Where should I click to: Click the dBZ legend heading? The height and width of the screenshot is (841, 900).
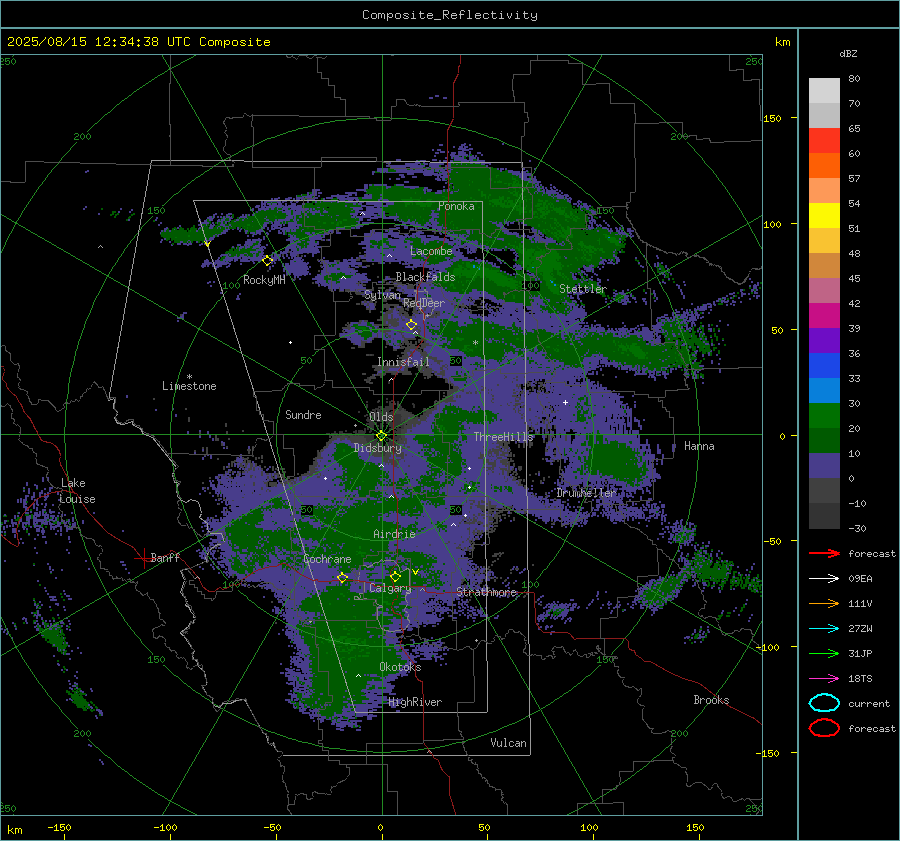[848, 53]
